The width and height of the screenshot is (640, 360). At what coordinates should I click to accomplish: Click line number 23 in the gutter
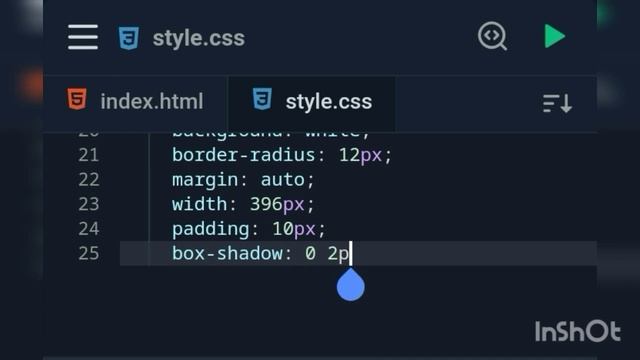(89, 204)
